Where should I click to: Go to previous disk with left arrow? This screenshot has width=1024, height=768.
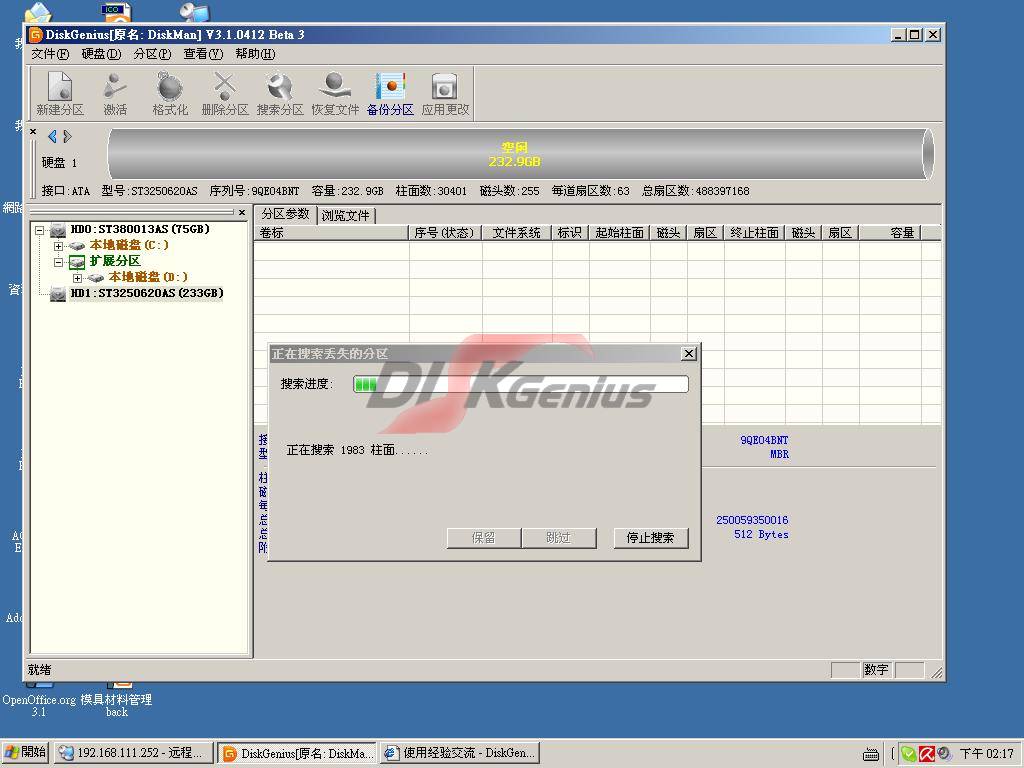(x=52, y=136)
